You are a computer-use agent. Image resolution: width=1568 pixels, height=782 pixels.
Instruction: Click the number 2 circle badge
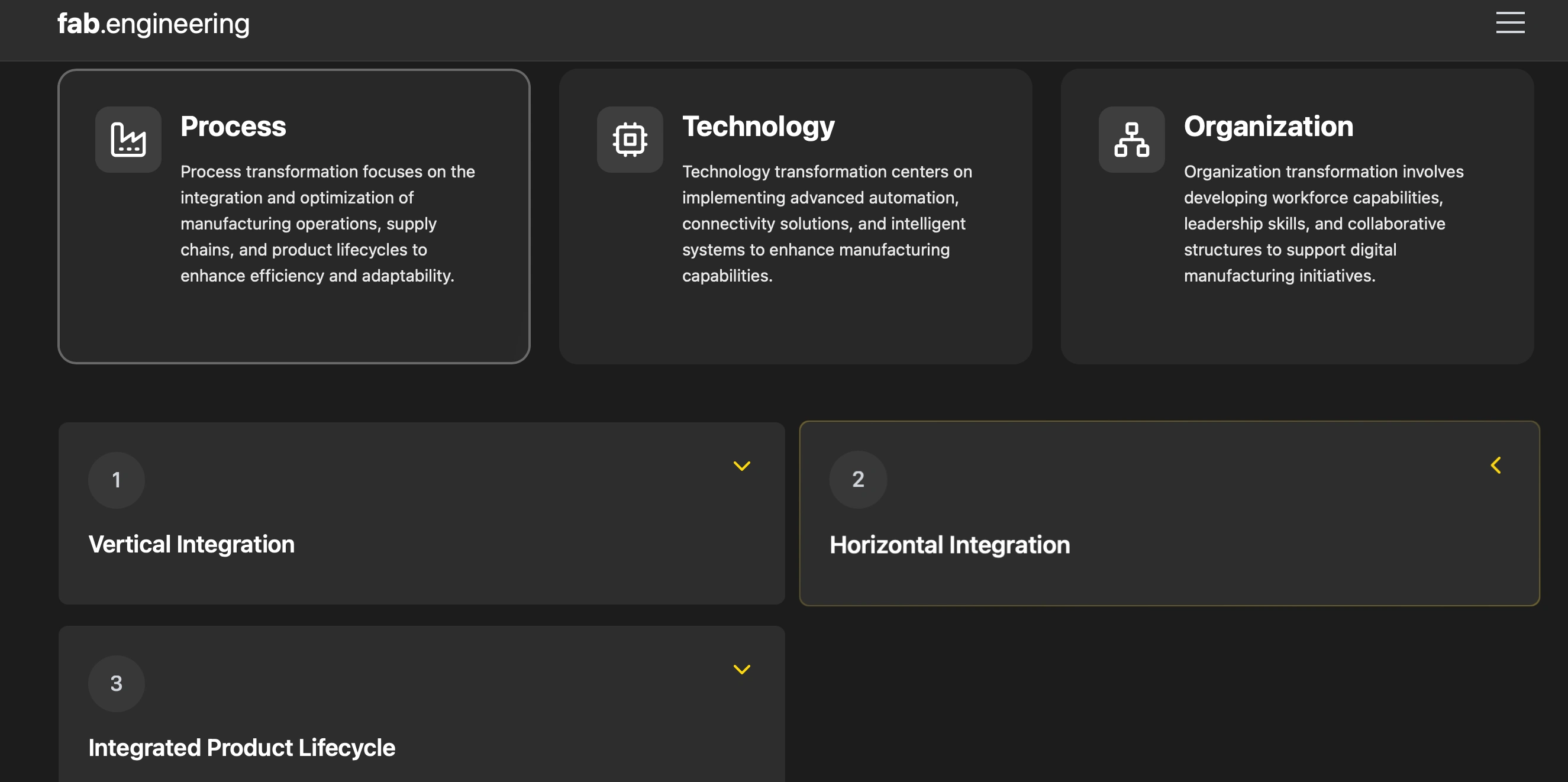click(857, 480)
